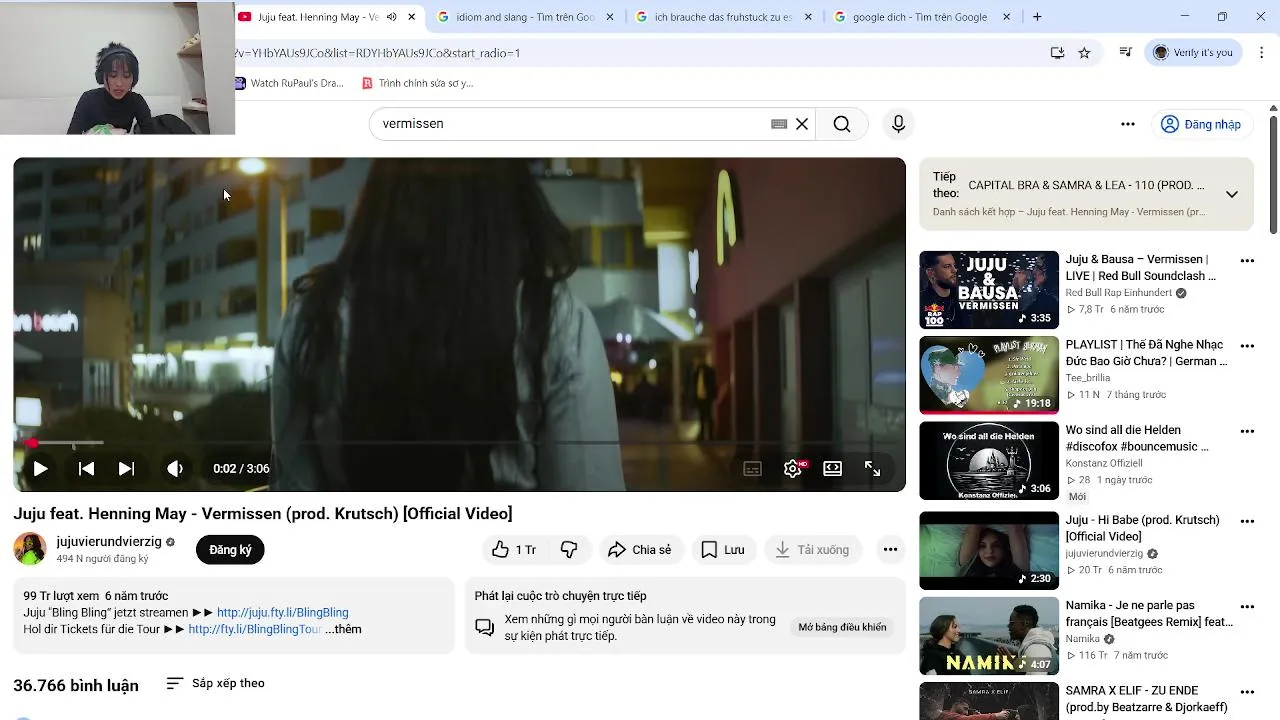1280x720 pixels.
Task: Mute the YouTube tab audio icon
Action: tap(391, 17)
